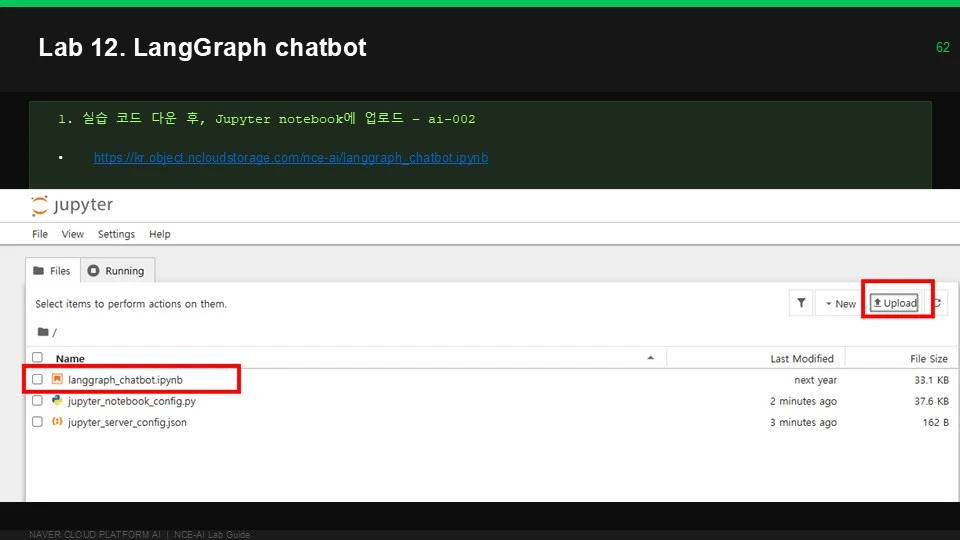The width and height of the screenshot is (960, 540).
Task: Check the box for jupyter_notebook_config.py
Action: pos(37,400)
